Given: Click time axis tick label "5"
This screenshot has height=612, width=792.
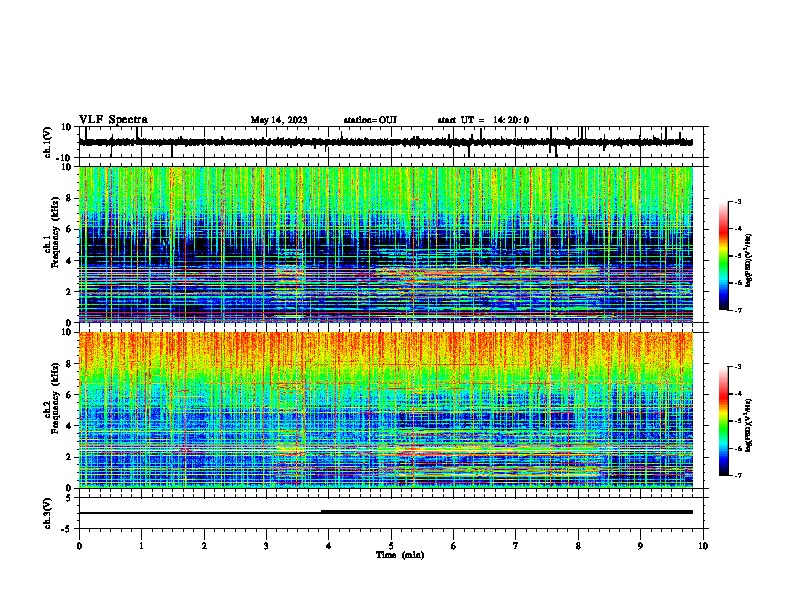Looking at the screenshot, I should pyautogui.click(x=391, y=546).
